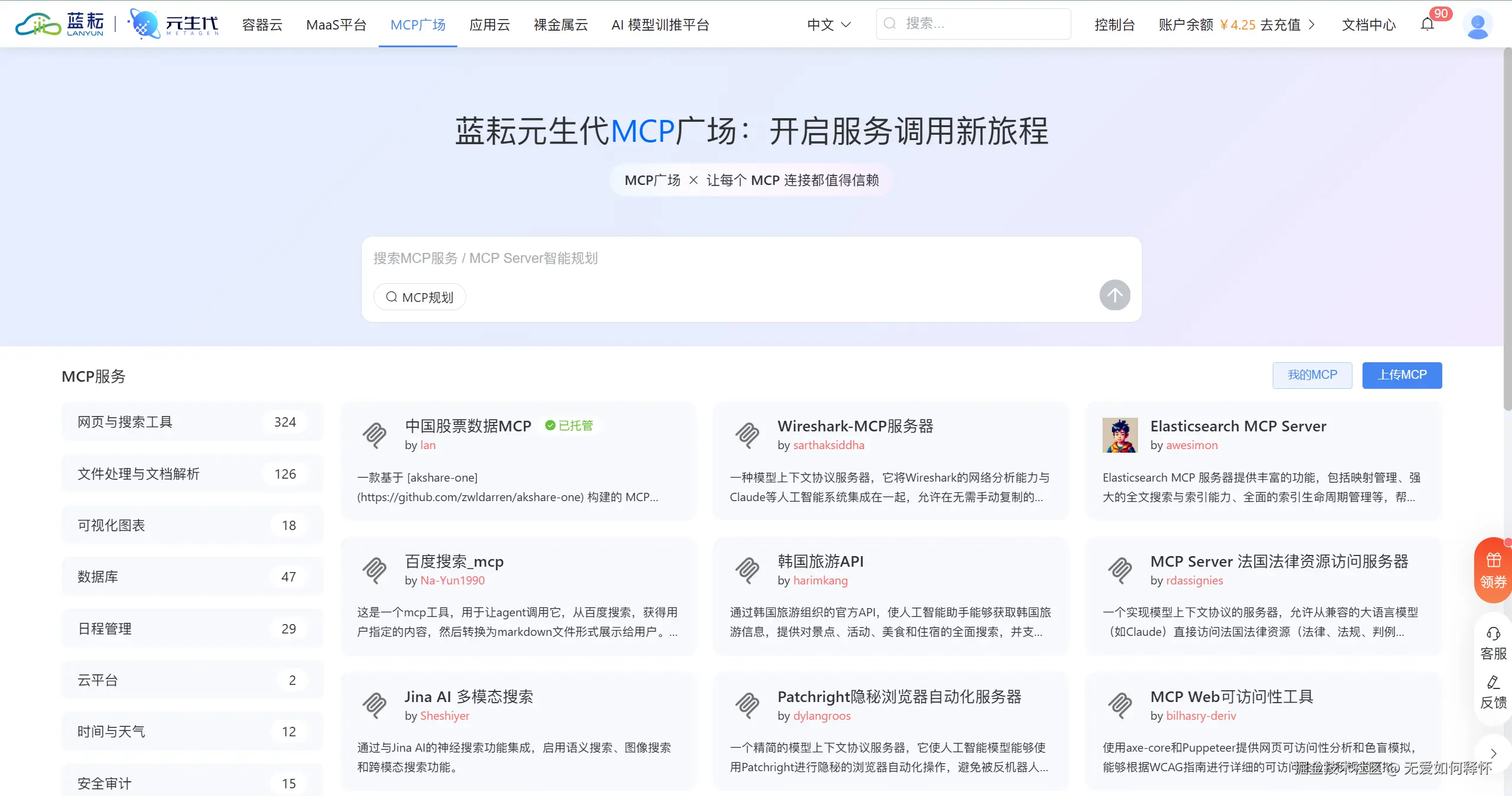
Task: Select the 数据库 category
Action: tap(193, 577)
